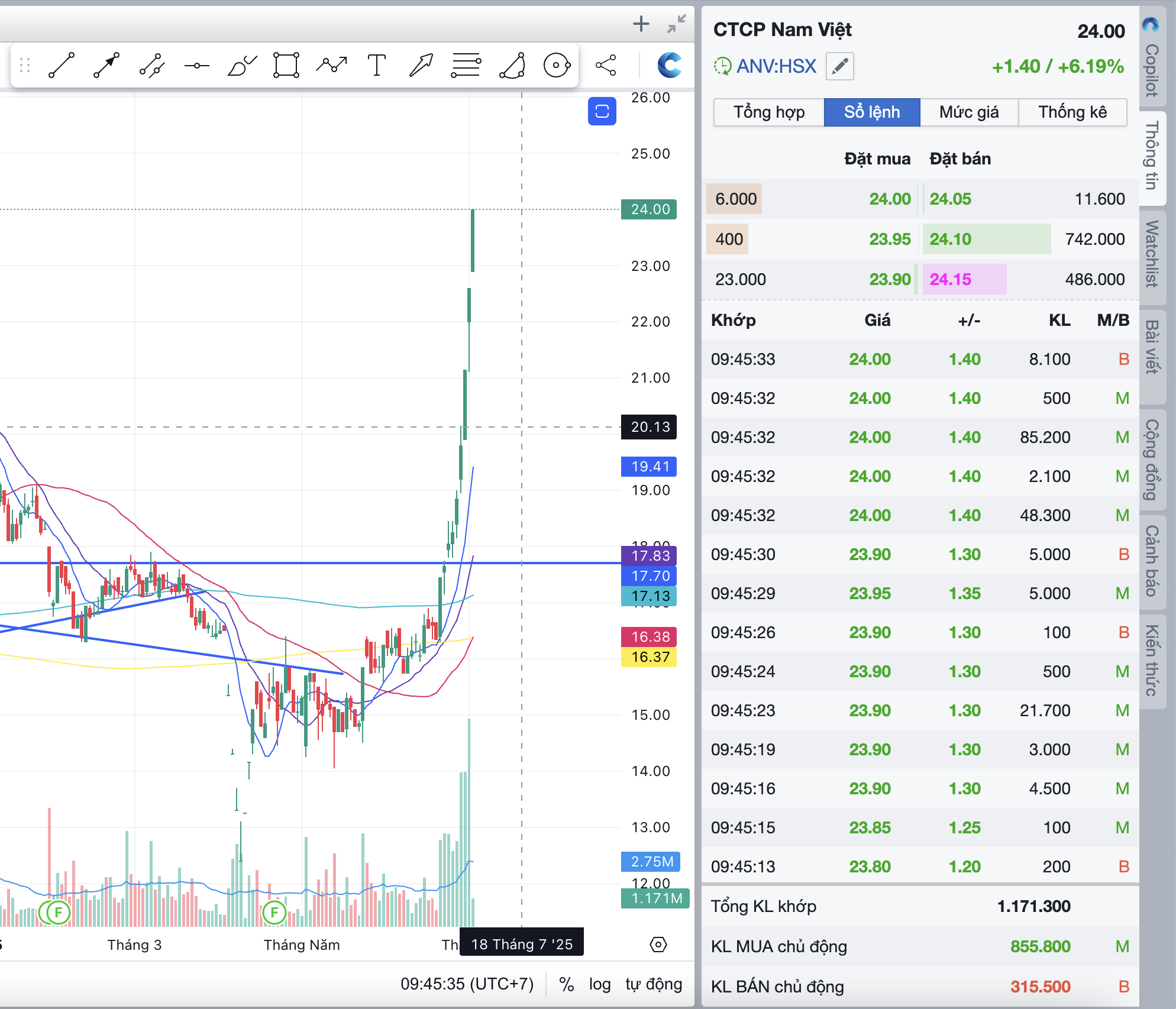Select the Text annotation tool
This screenshot has height=1009, width=1176.
[376, 65]
